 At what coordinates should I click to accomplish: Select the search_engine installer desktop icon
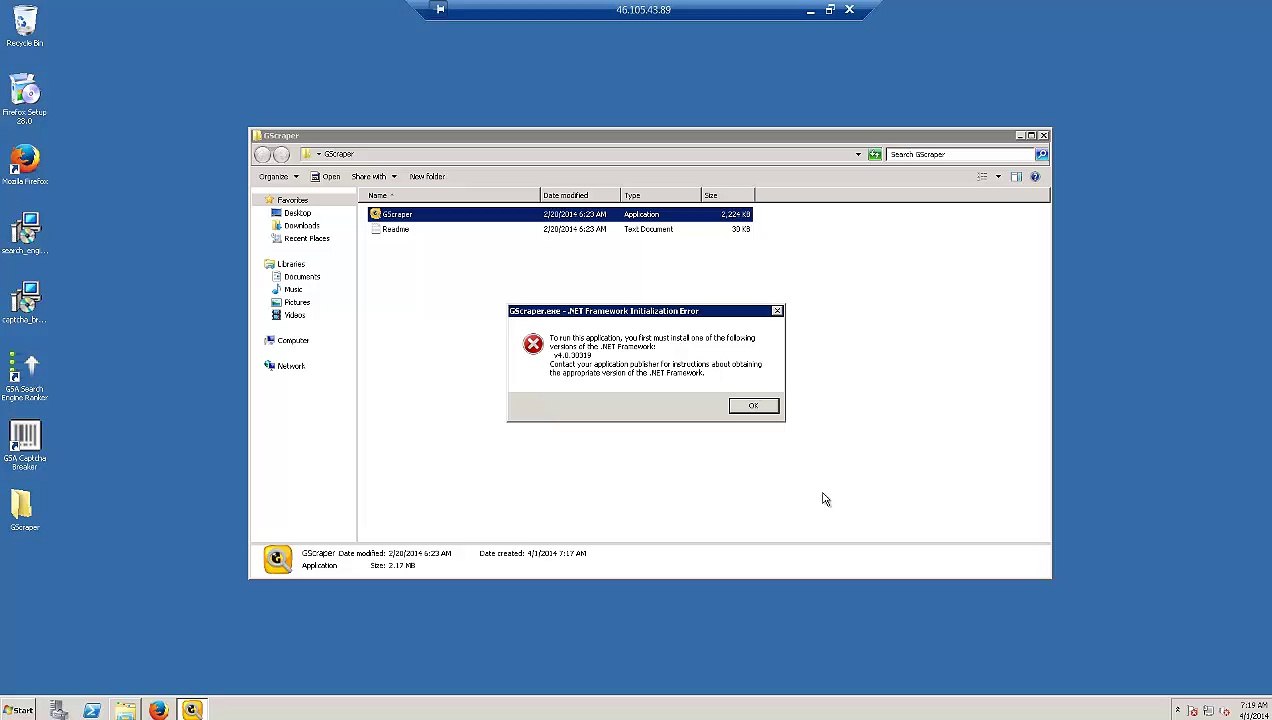[24, 233]
